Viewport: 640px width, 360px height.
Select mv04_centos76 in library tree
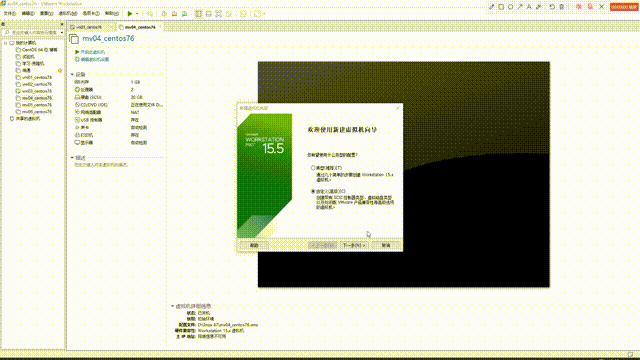coord(34,98)
